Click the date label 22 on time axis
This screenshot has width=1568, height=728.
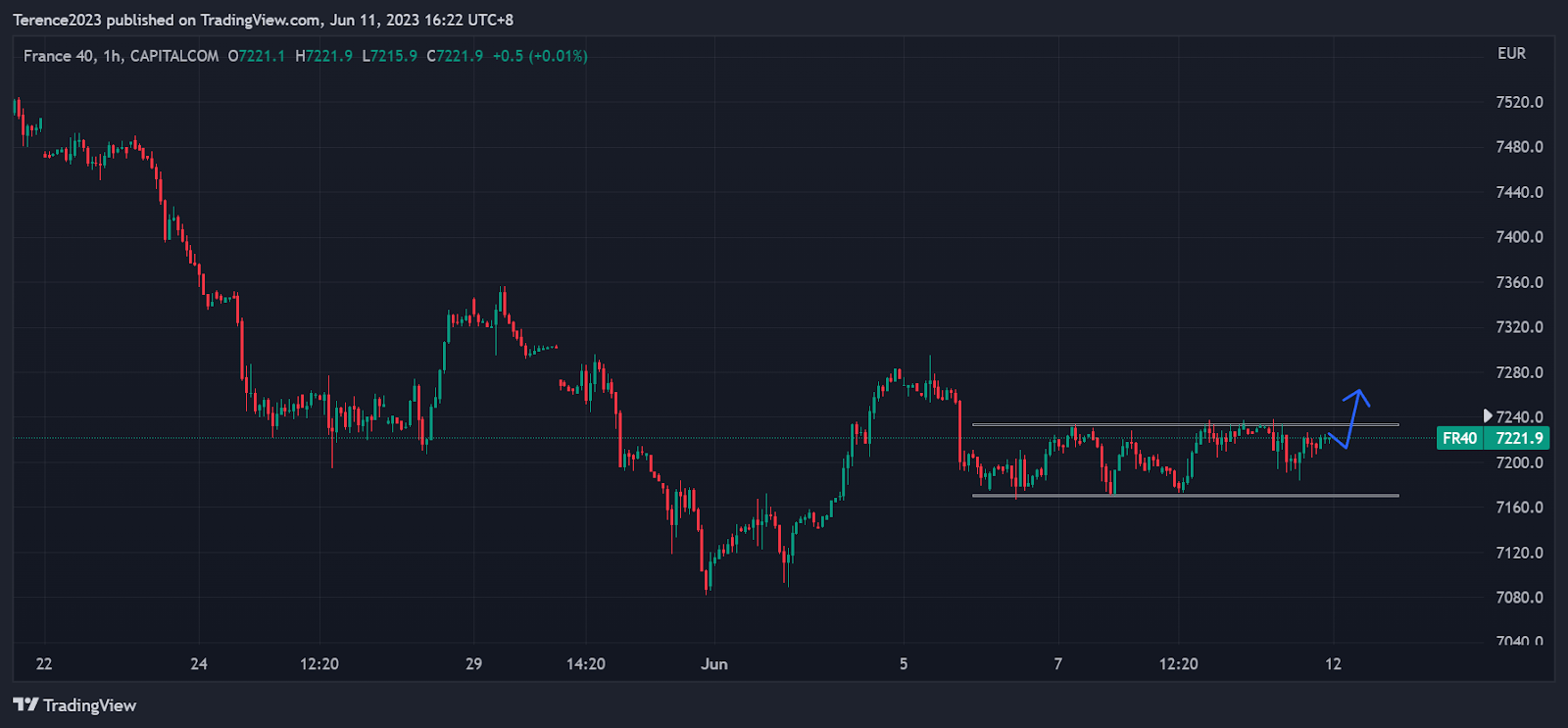(44, 664)
